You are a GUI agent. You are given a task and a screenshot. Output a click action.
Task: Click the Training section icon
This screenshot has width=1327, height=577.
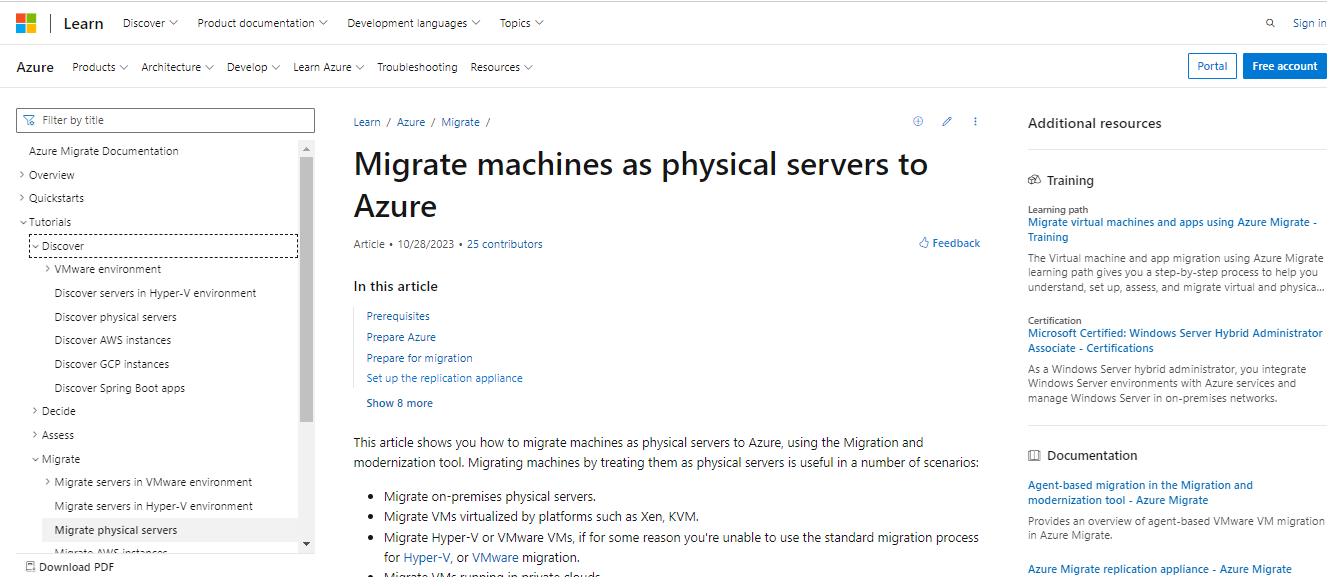click(1034, 180)
